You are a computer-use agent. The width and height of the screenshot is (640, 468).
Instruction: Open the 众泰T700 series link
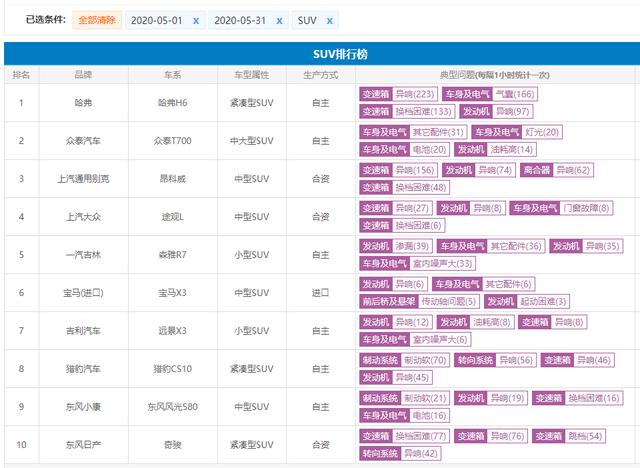pyautogui.click(x=173, y=141)
